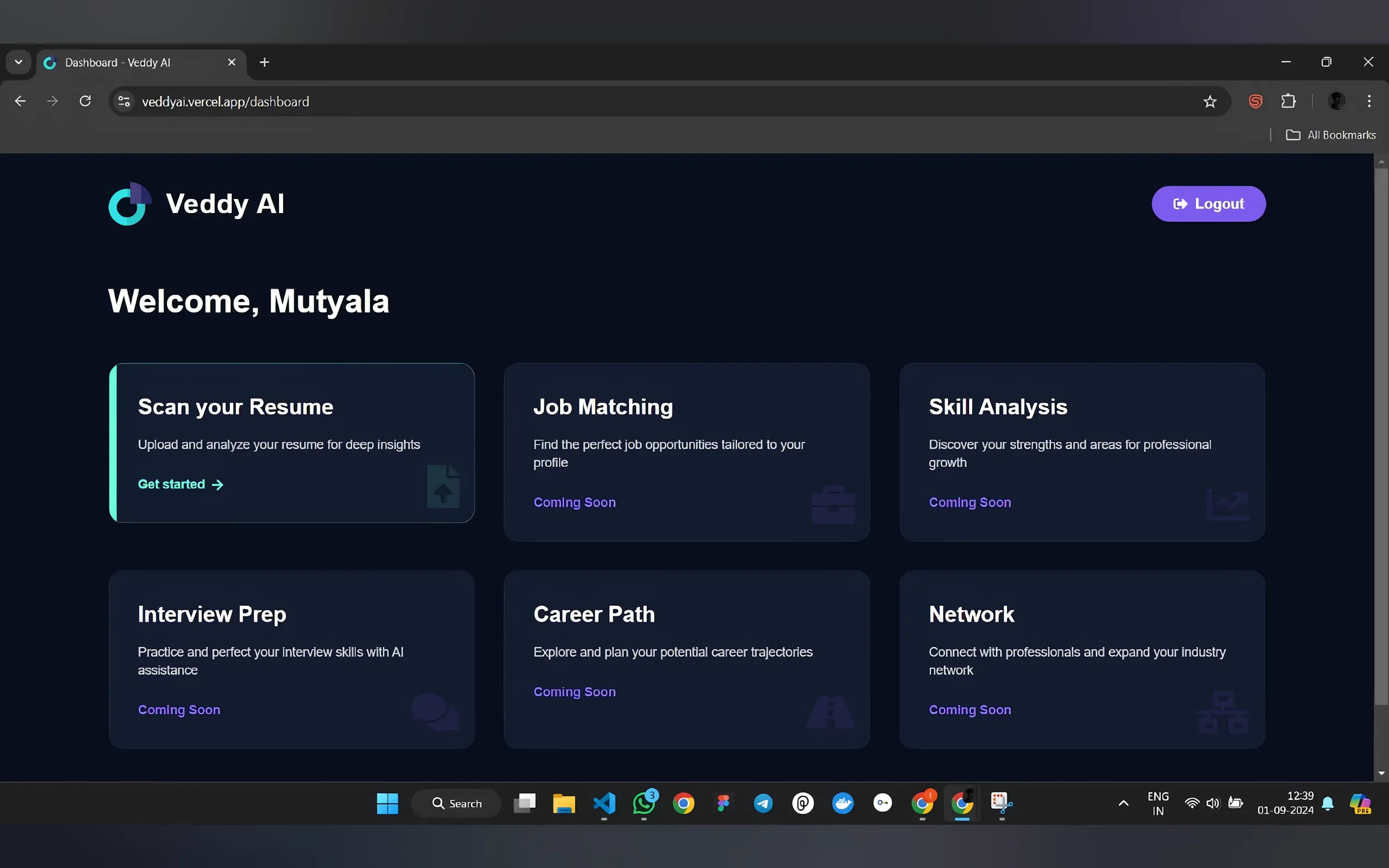Click the road icon on Career Path
1389x868 pixels.
pyautogui.click(x=830, y=712)
